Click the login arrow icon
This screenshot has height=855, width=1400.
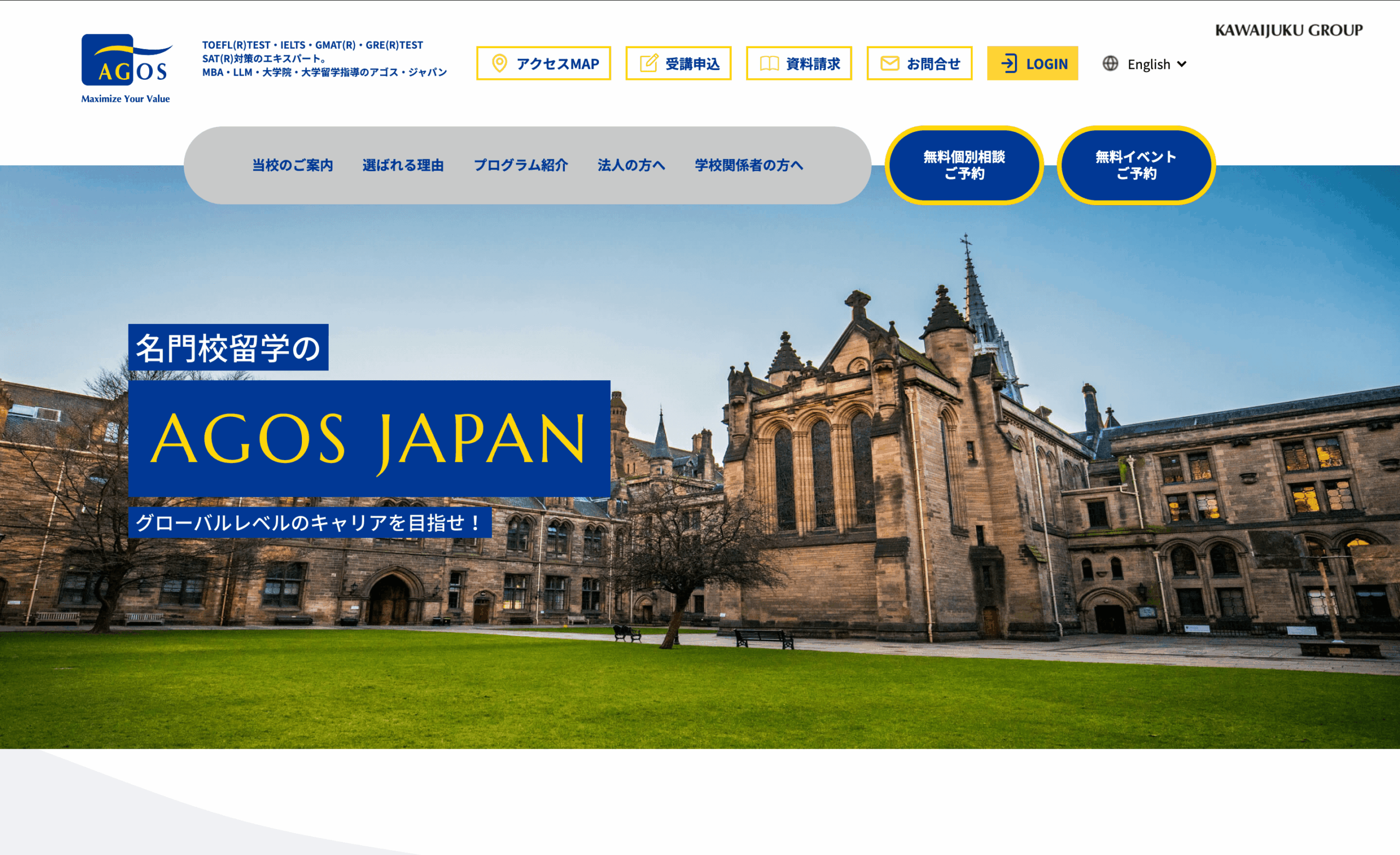pyautogui.click(x=1008, y=63)
